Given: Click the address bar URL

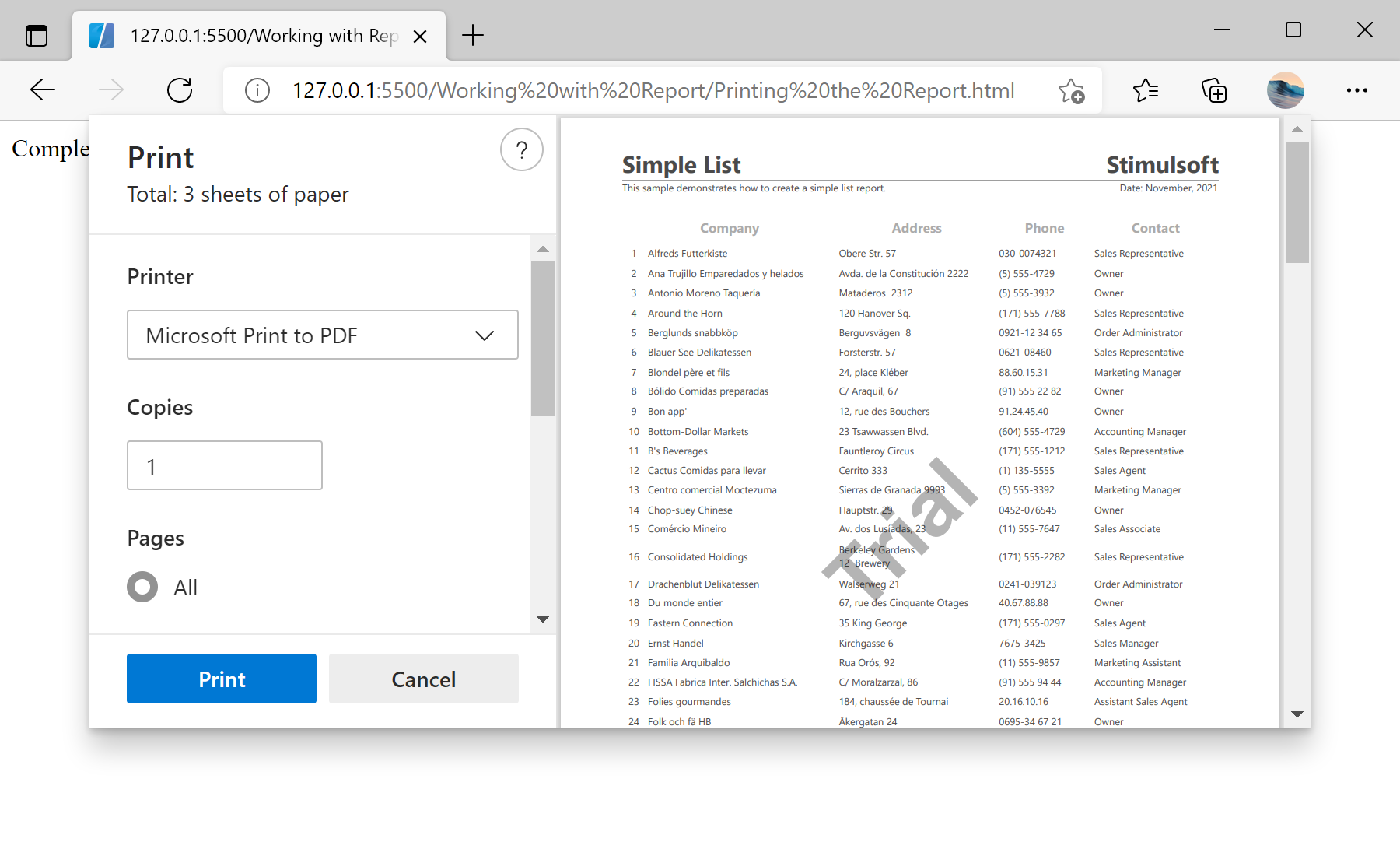Looking at the screenshot, I should 653,89.
